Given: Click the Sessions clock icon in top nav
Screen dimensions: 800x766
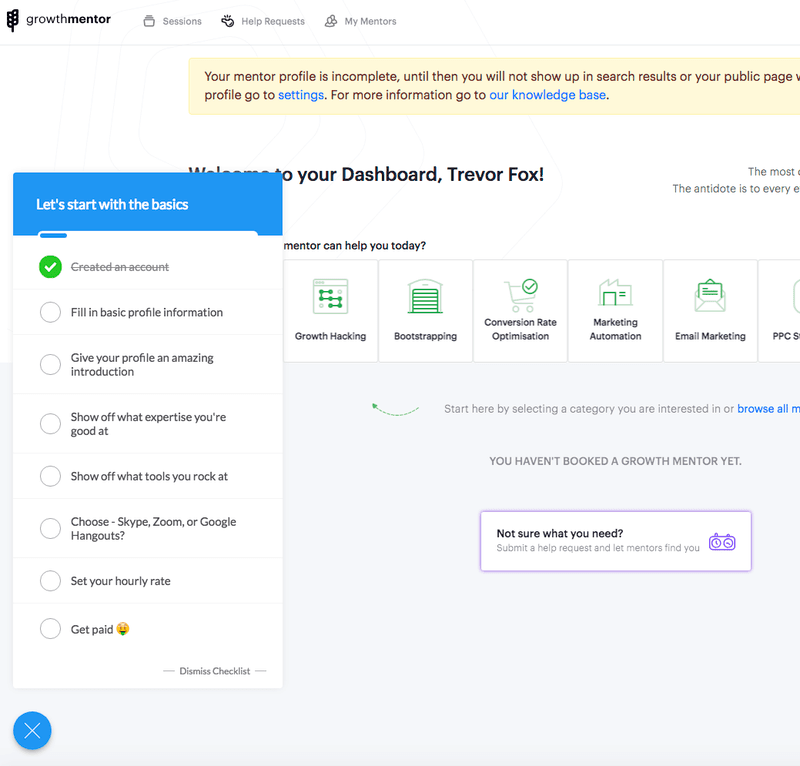Looking at the screenshot, I should pos(149,19).
